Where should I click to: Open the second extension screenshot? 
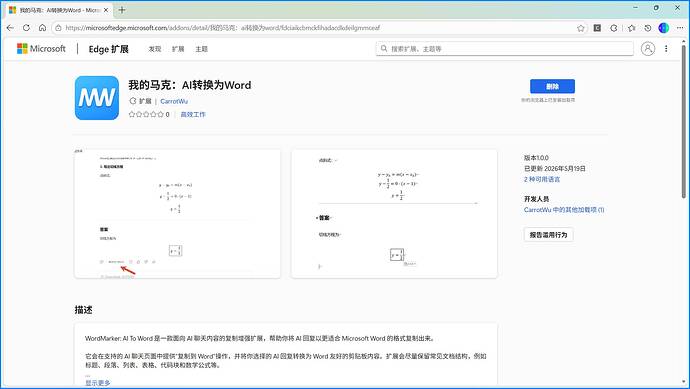pyautogui.click(x=394, y=214)
